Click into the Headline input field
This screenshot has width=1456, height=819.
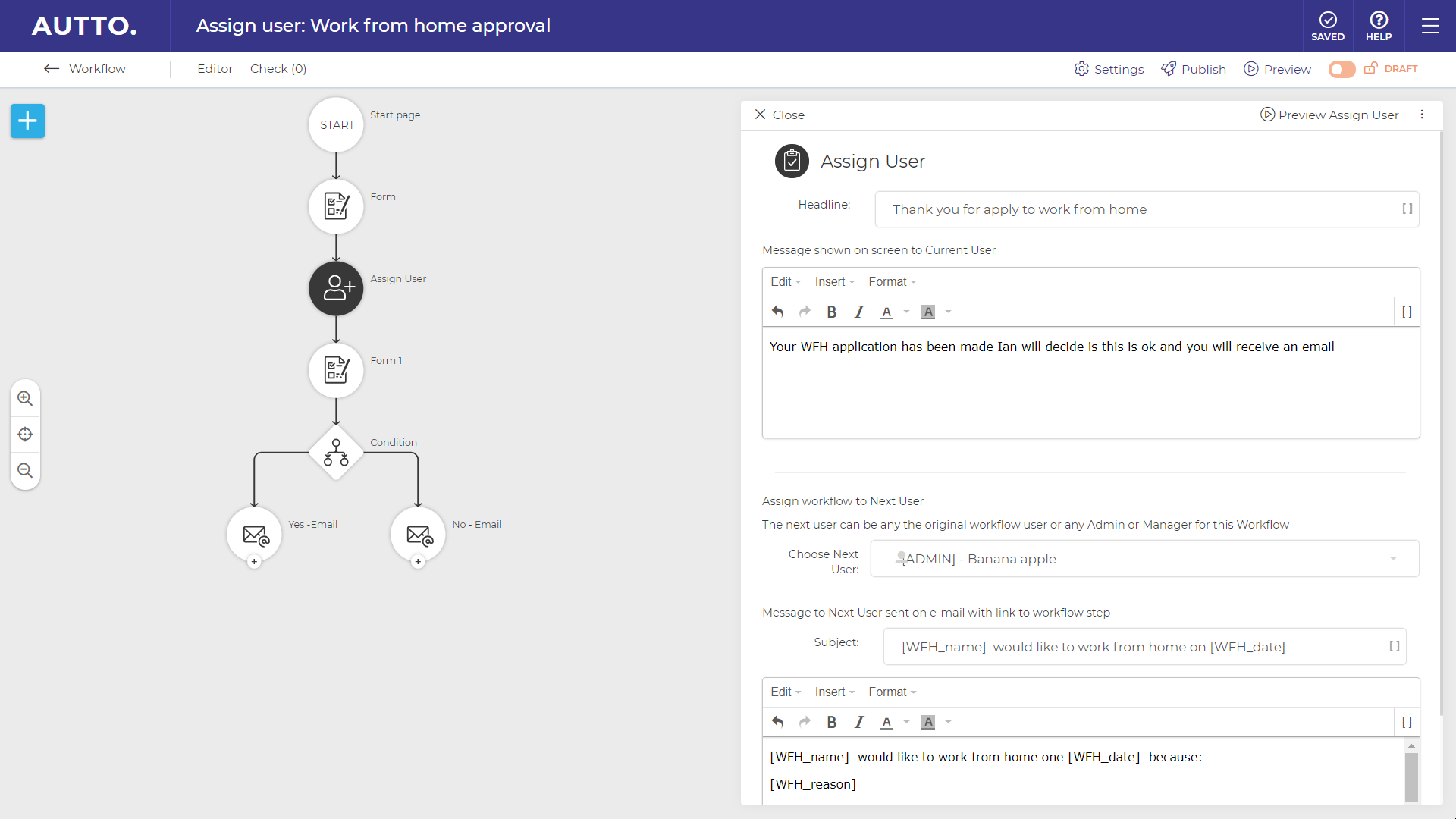point(1147,209)
